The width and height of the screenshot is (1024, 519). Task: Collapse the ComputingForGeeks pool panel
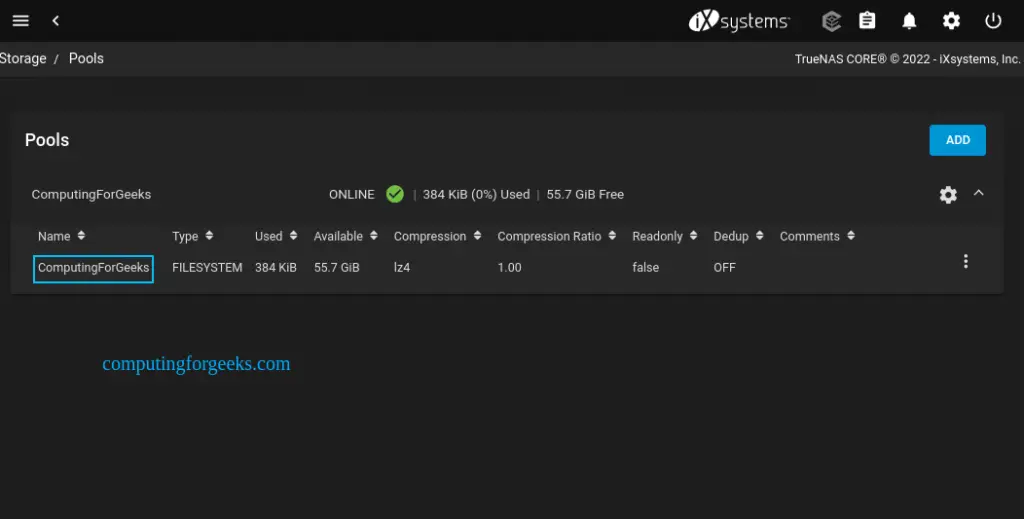(978, 193)
